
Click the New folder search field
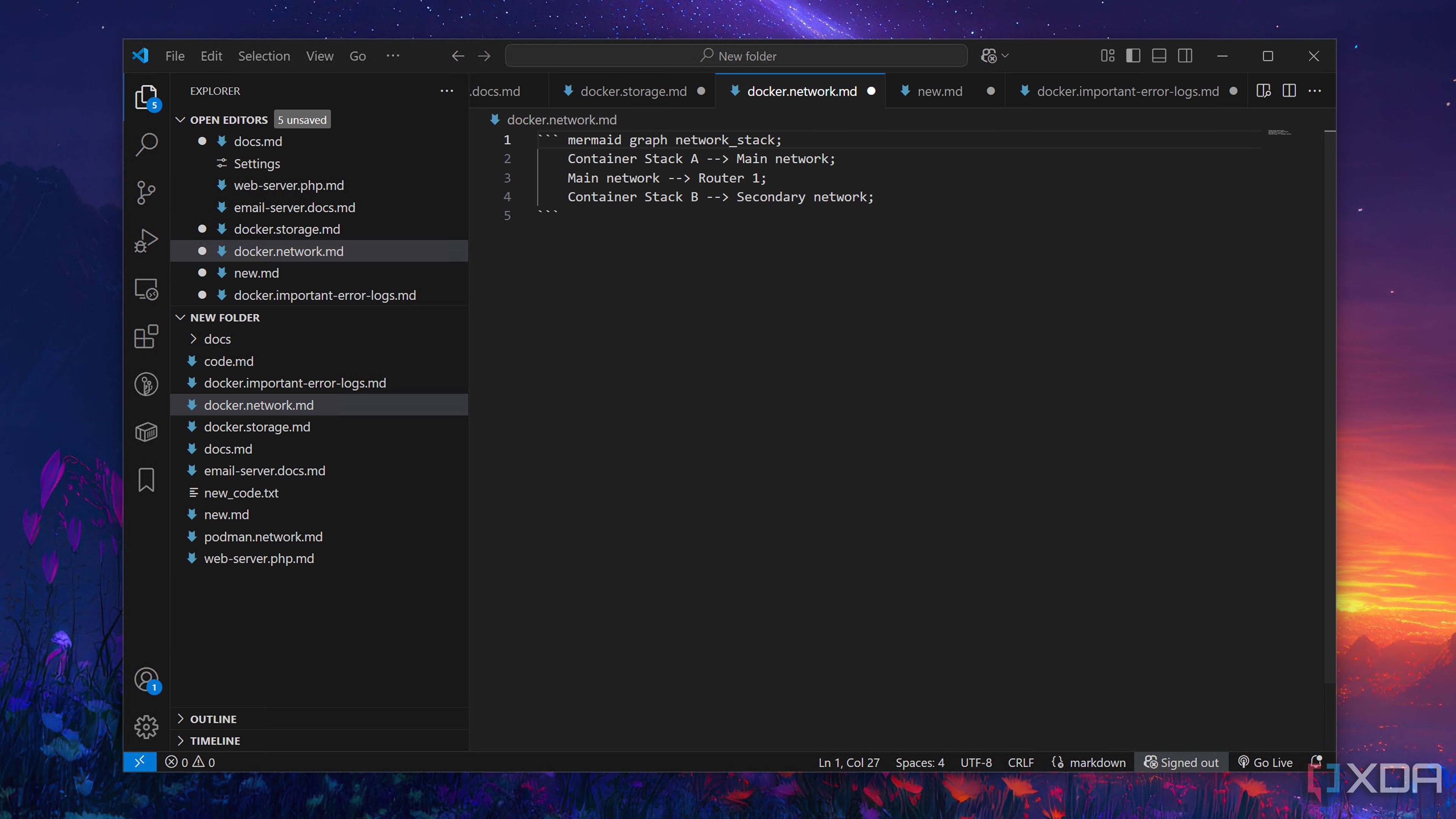(x=736, y=56)
